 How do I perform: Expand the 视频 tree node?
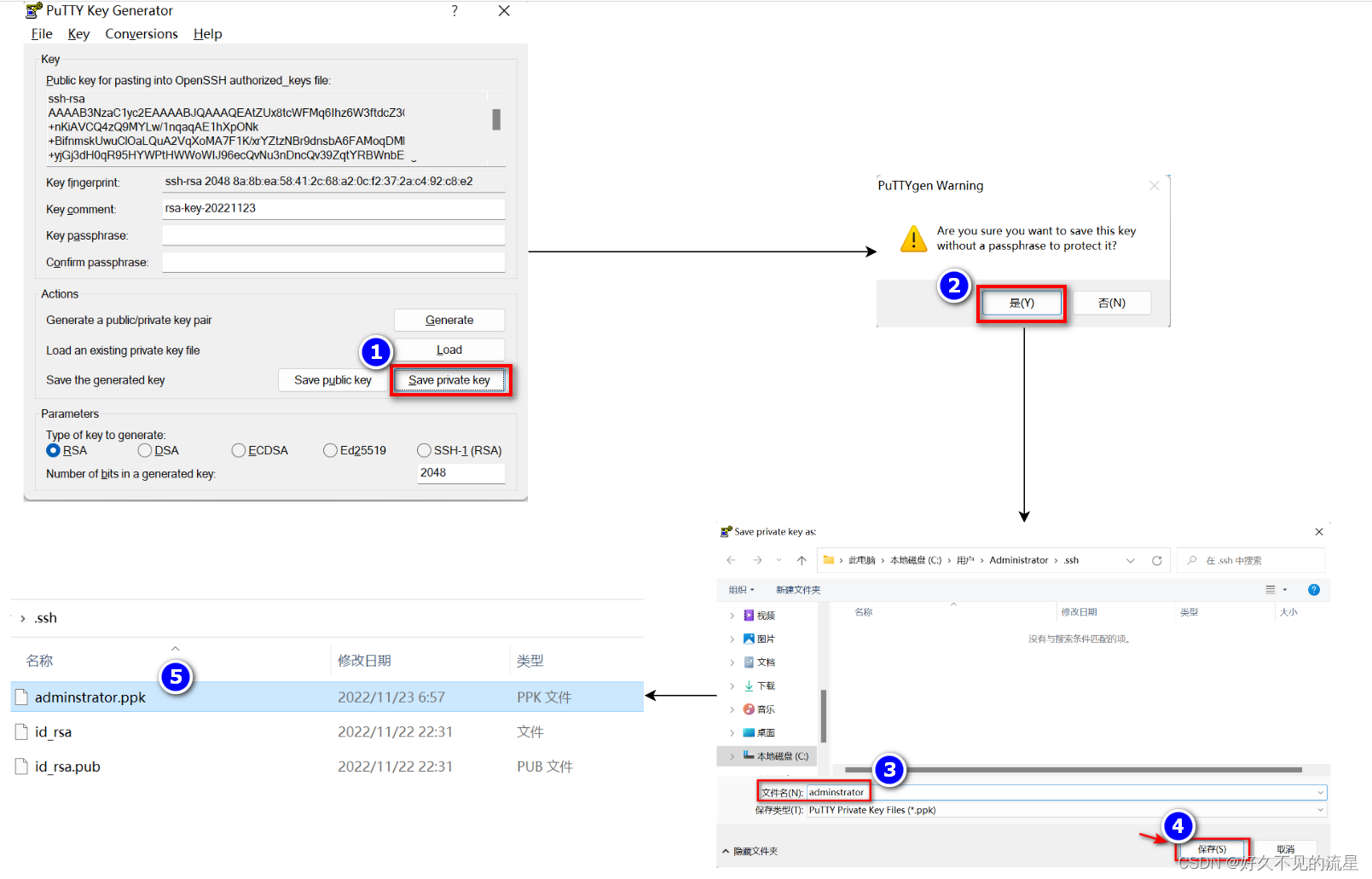tap(732, 616)
